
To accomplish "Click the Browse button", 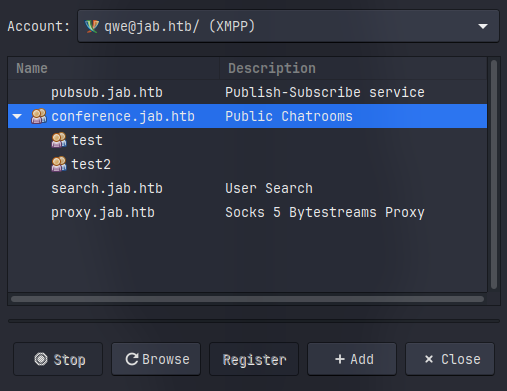I will (156, 359).
